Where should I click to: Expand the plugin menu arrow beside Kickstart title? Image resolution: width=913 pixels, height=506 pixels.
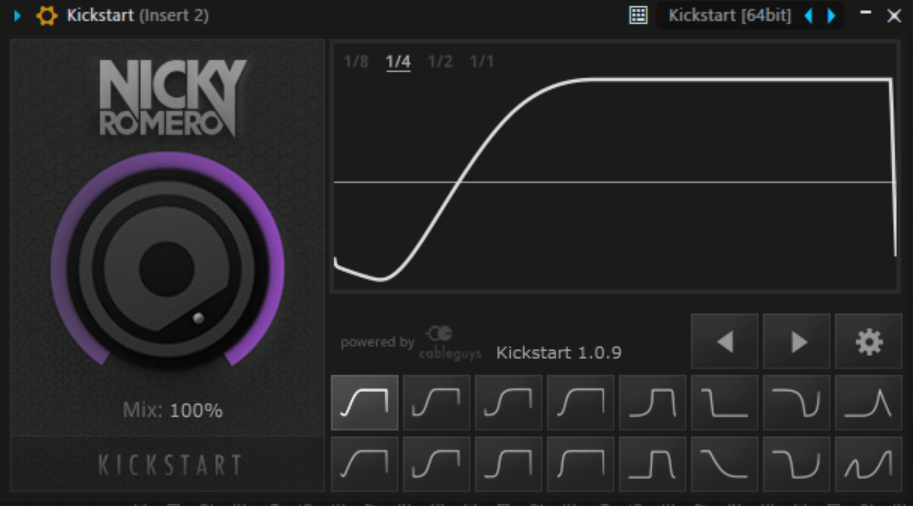17,16
